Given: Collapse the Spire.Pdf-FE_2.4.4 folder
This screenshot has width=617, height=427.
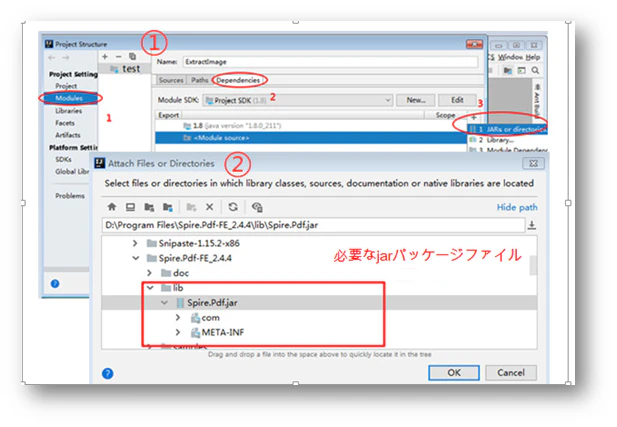Looking at the screenshot, I should pyautogui.click(x=136, y=258).
